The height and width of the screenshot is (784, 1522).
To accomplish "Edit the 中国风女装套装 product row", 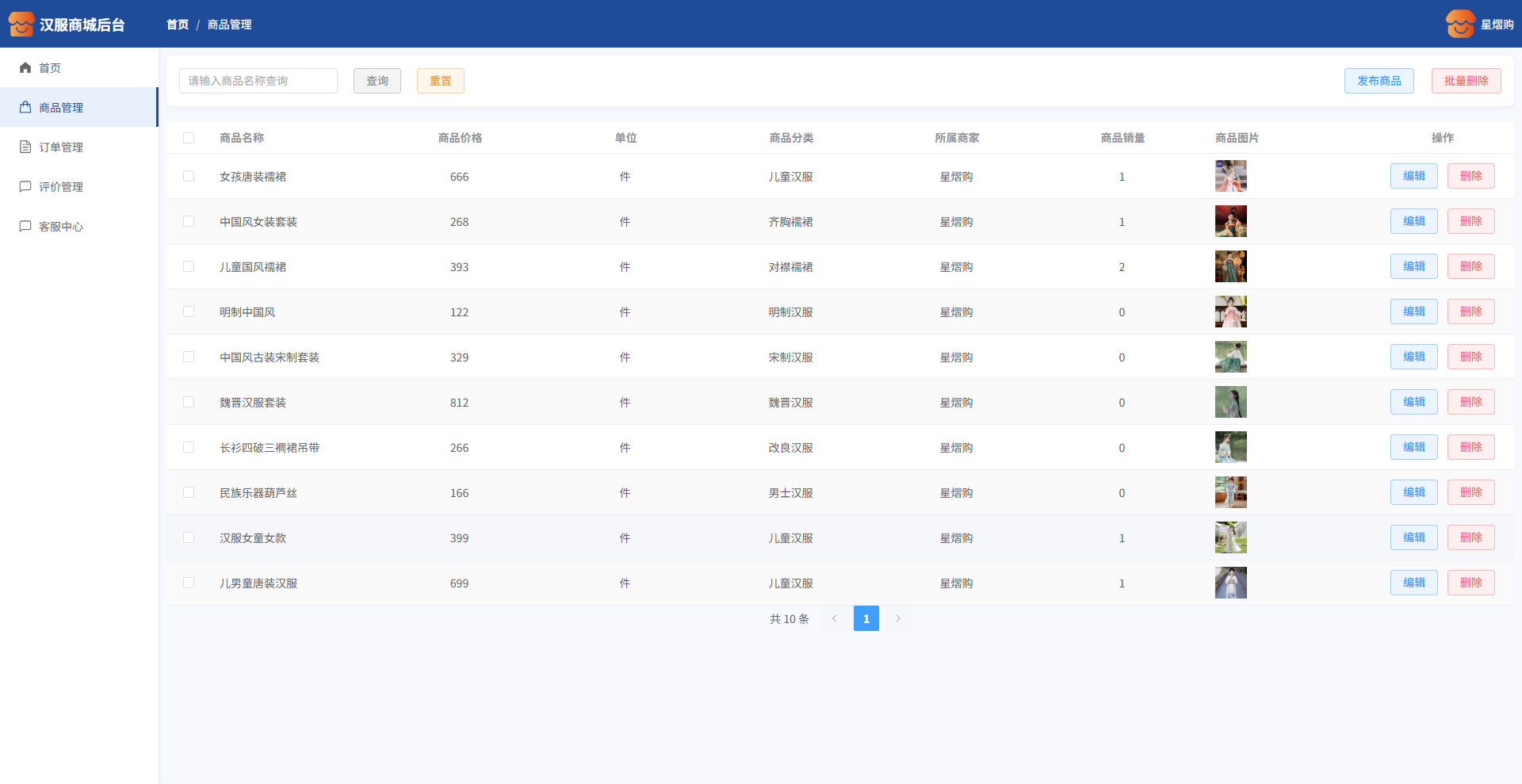I will click(1413, 221).
